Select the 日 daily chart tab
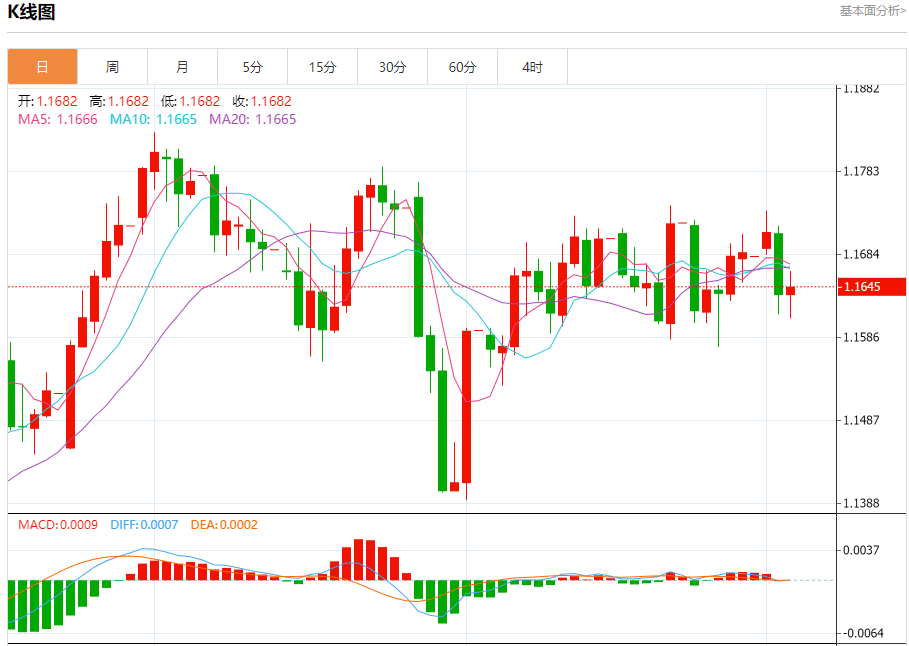The height and width of the screenshot is (646, 909). pyautogui.click(x=42, y=67)
